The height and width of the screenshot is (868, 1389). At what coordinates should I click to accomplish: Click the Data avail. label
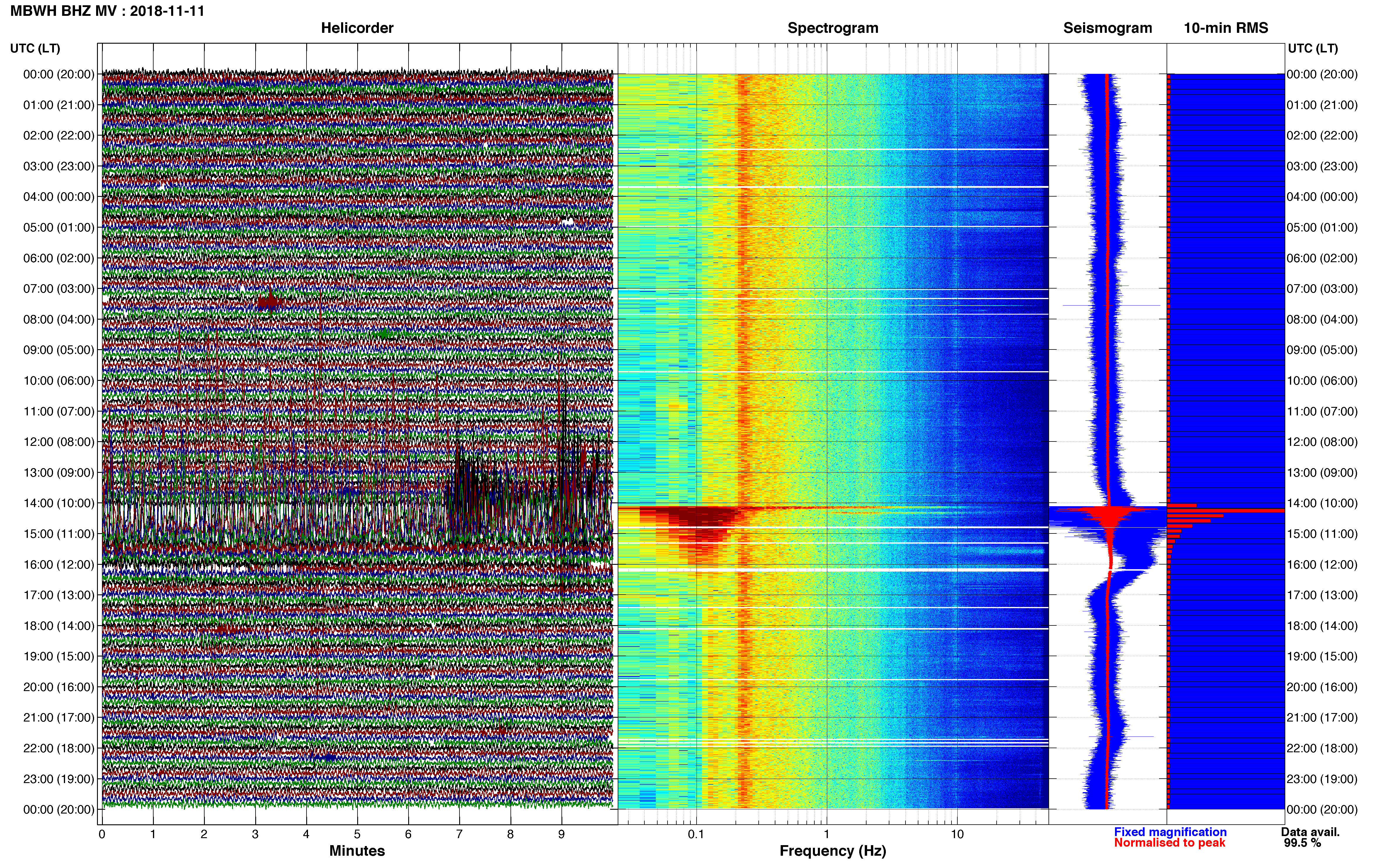tap(1310, 832)
